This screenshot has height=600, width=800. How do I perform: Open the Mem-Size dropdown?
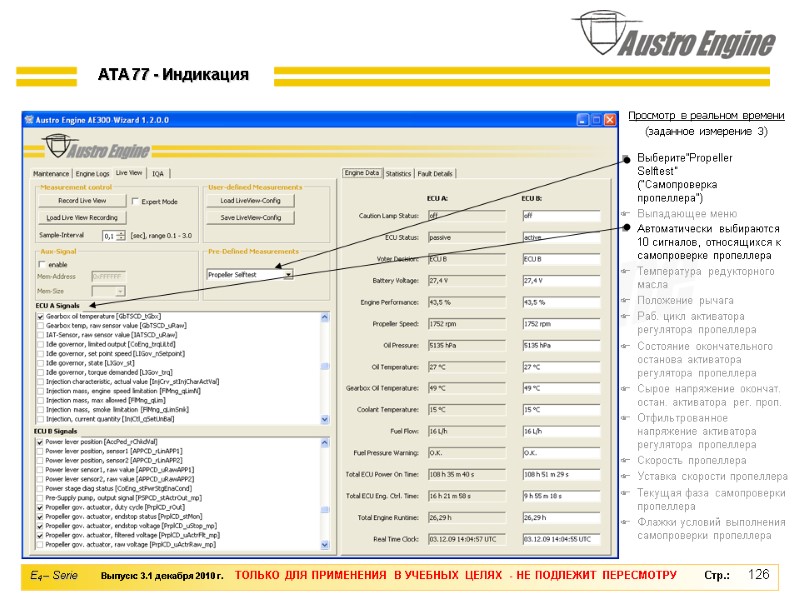pyautogui.click(x=120, y=291)
